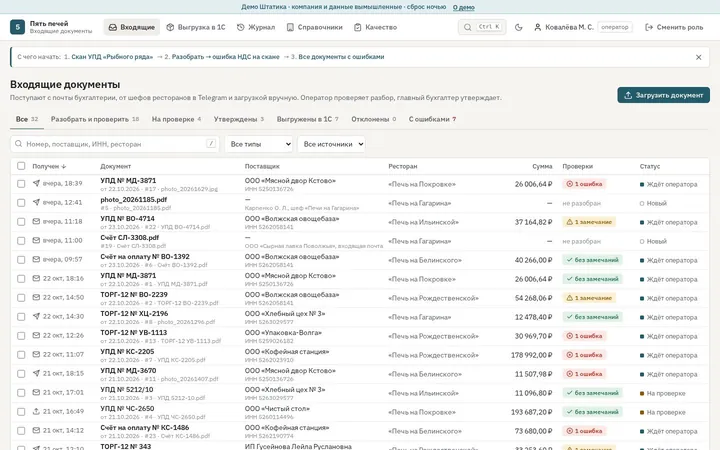This screenshot has width=720, height=450.
Task: Click 'Загрузить документ' button
Action: (664, 95)
